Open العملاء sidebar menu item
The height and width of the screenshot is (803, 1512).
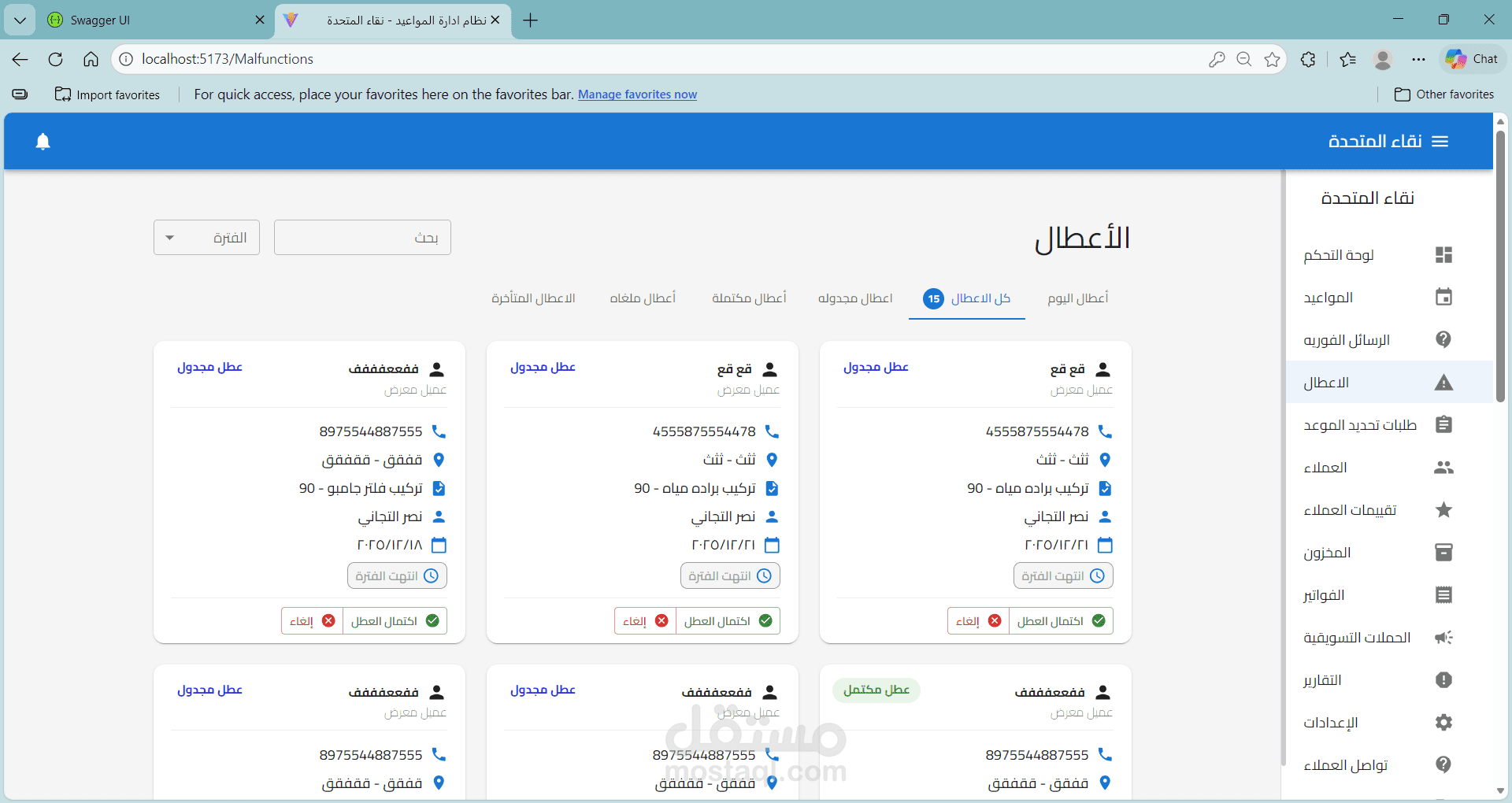pos(1389,468)
